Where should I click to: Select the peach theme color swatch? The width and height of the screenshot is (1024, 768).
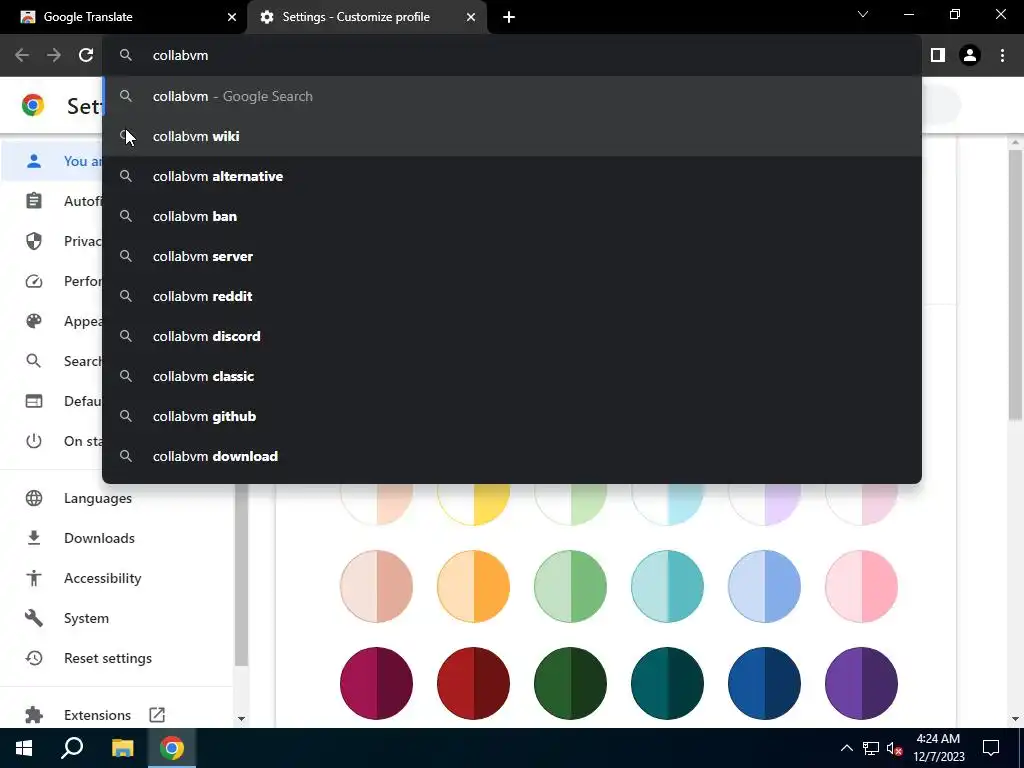pyautogui.click(x=376, y=586)
